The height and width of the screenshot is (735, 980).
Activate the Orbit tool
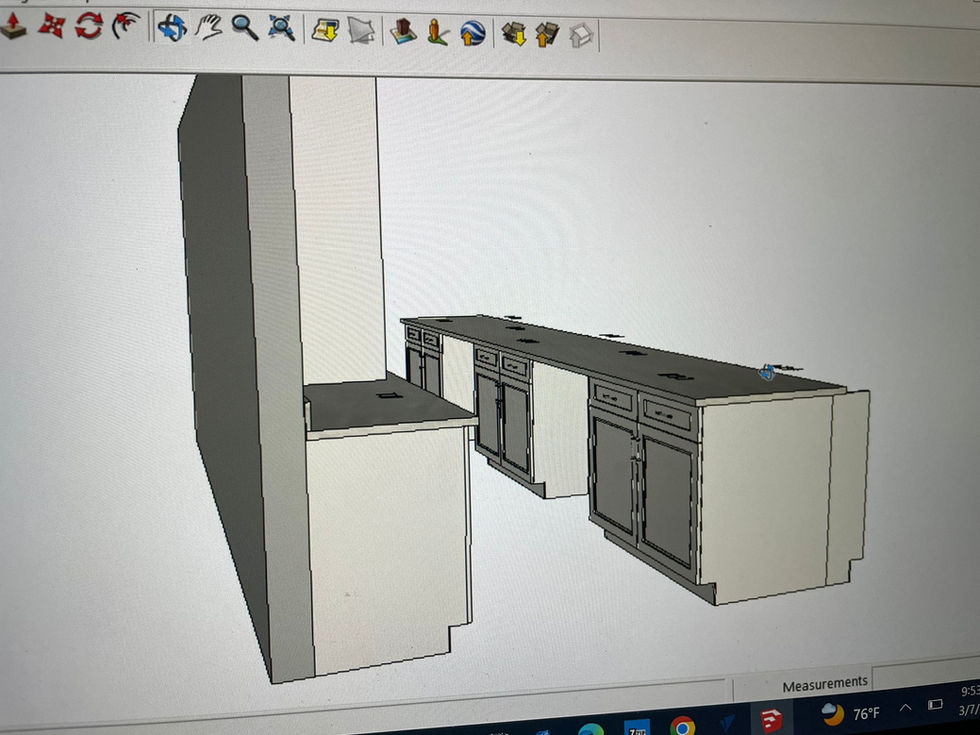(x=172, y=28)
